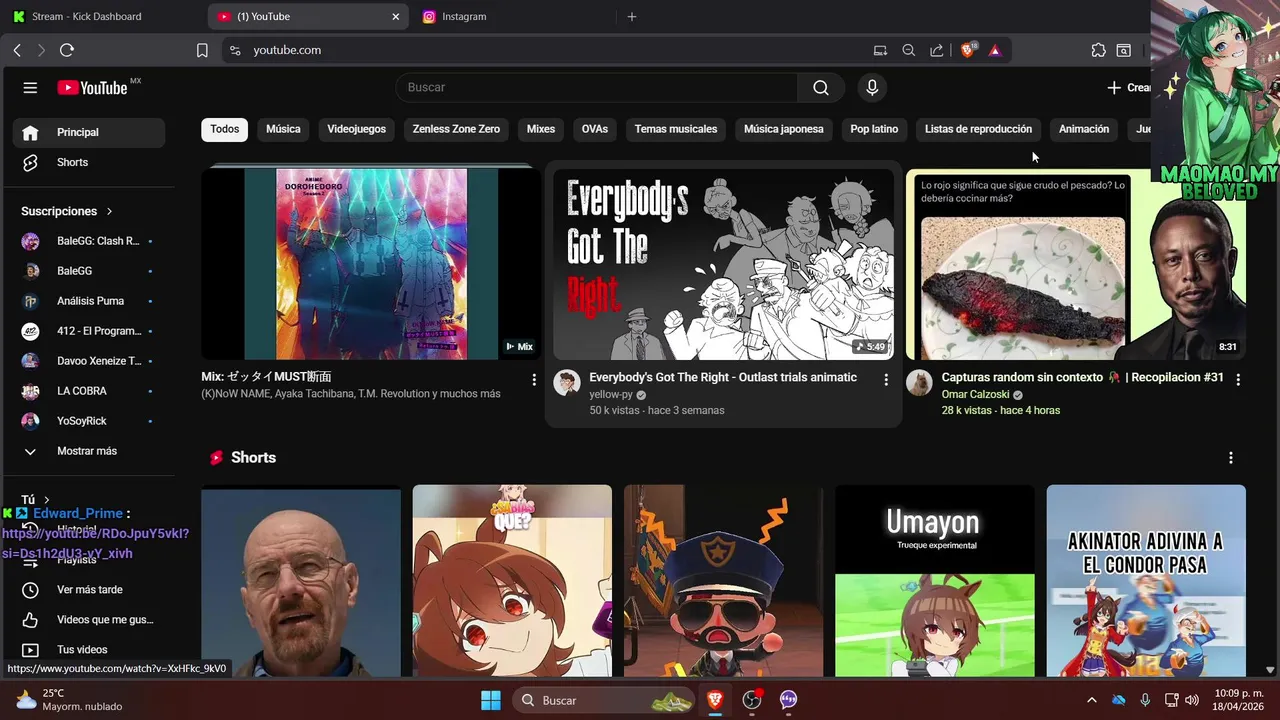Image resolution: width=1280 pixels, height=720 pixels.
Task: Open the Brave Rewards triangle icon
Action: [995, 50]
